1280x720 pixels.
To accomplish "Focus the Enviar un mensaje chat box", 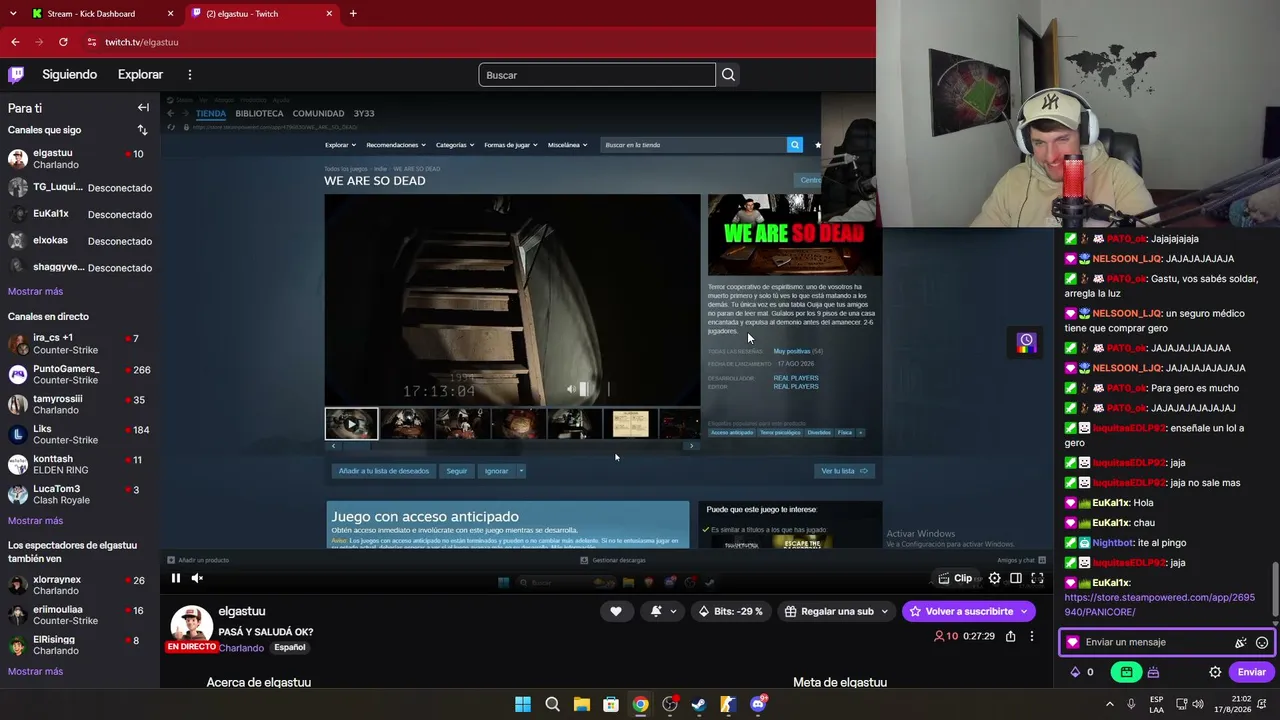I will click(x=1155, y=642).
